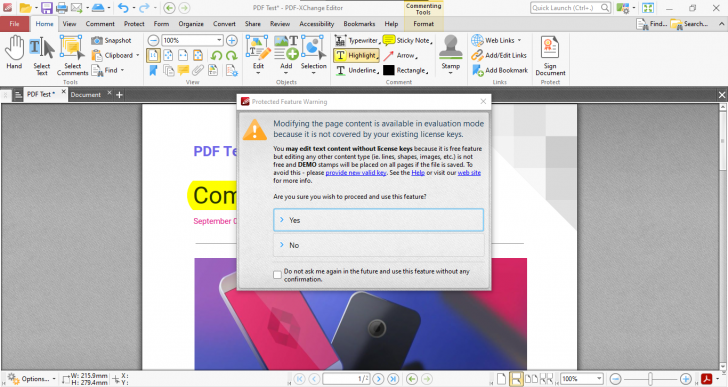Open a file with the folder icon
728x387 pixels.
[26, 7]
